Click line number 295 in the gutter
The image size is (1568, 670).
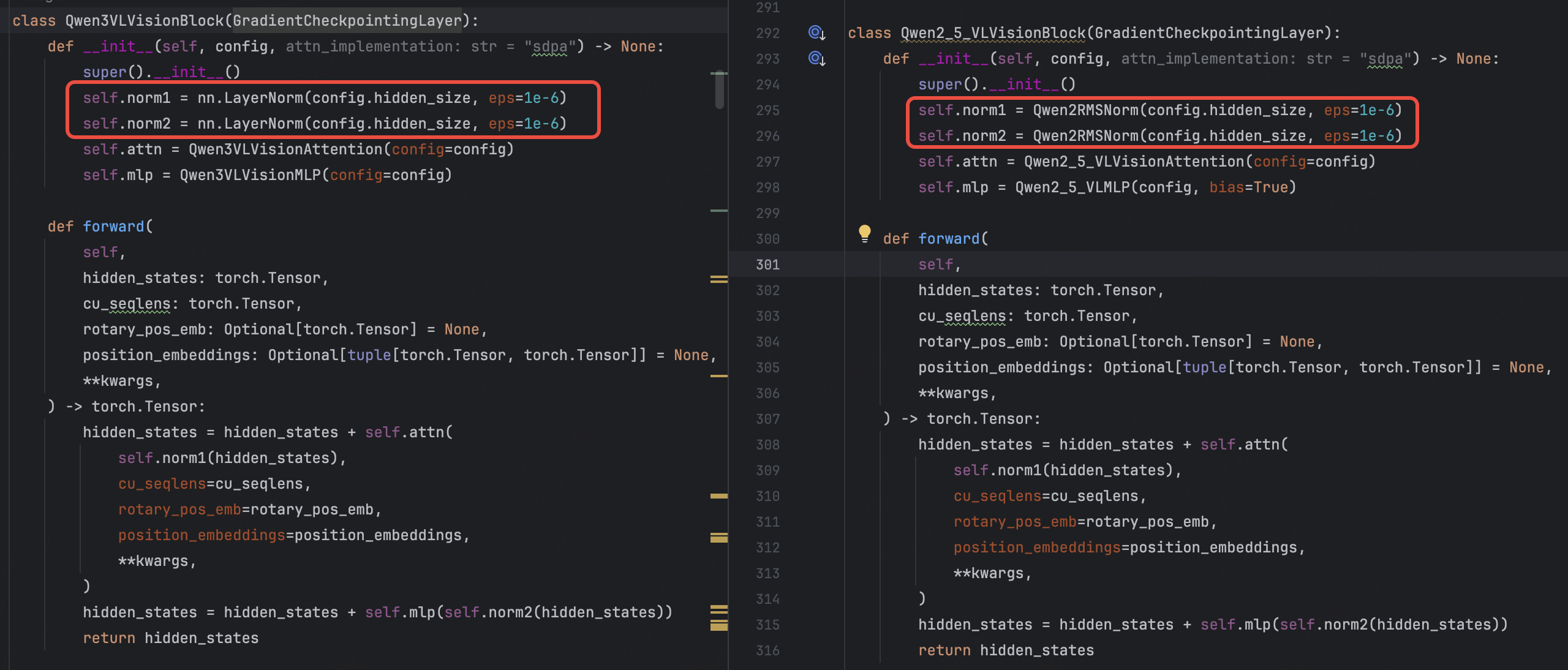click(x=767, y=110)
